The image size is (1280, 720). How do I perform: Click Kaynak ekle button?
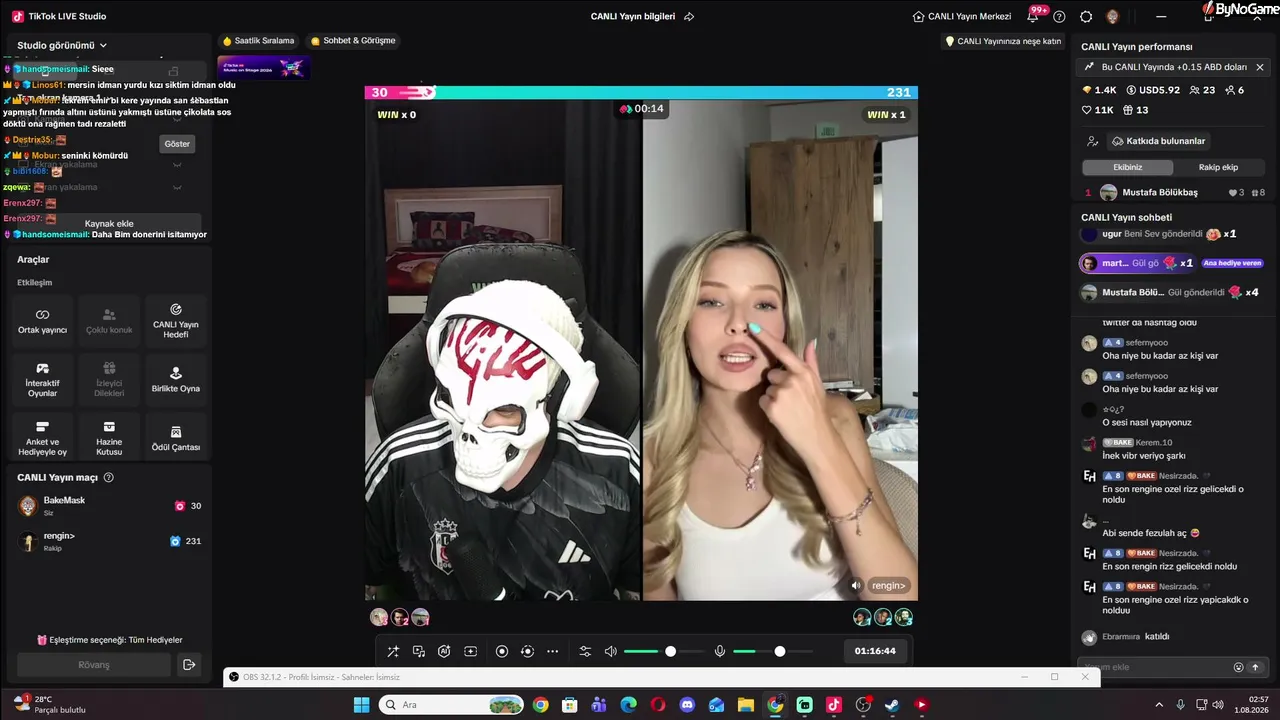coord(109,224)
